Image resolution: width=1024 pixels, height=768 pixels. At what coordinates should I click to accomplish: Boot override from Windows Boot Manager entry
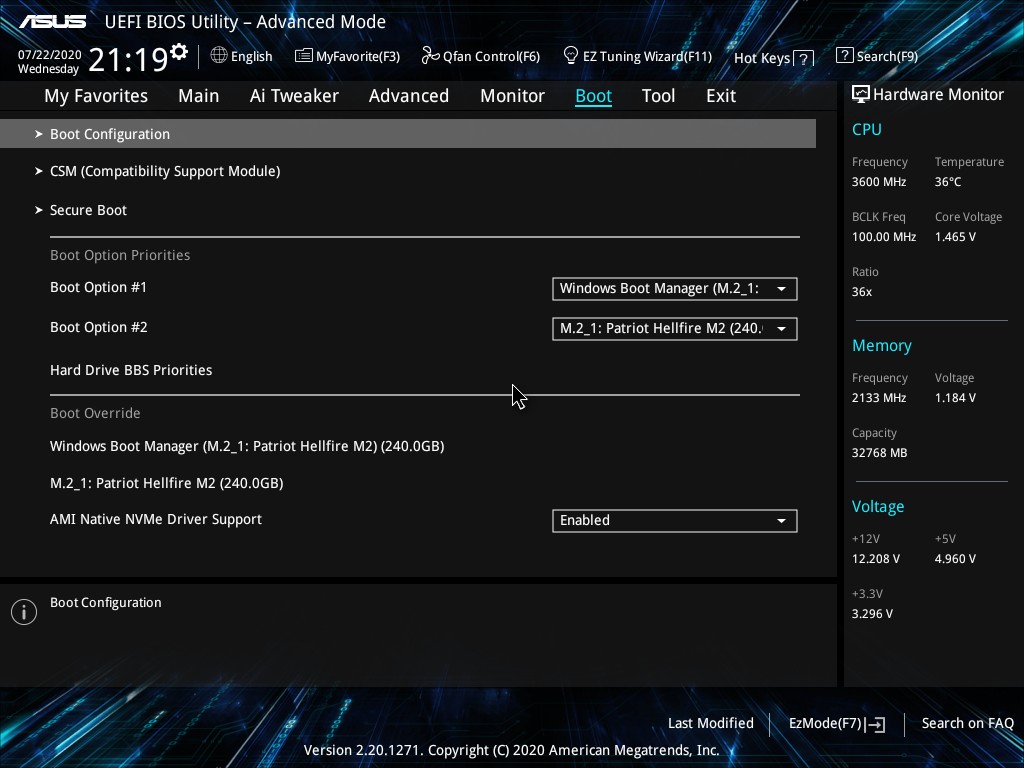click(x=247, y=446)
